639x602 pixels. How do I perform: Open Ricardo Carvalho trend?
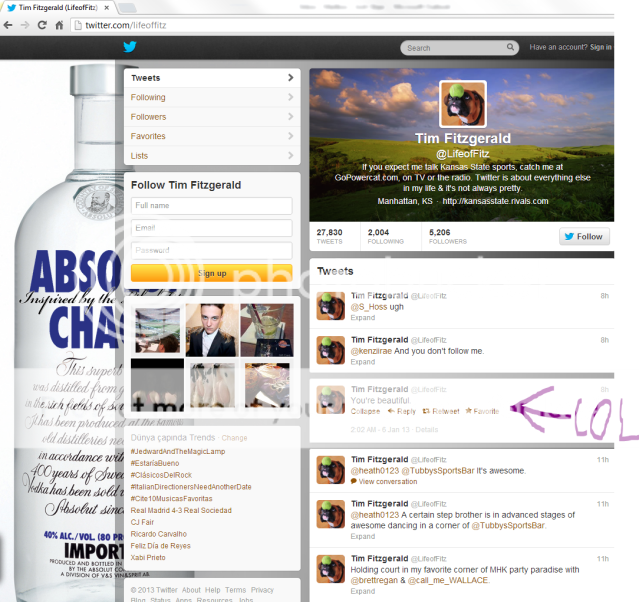pos(159,534)
